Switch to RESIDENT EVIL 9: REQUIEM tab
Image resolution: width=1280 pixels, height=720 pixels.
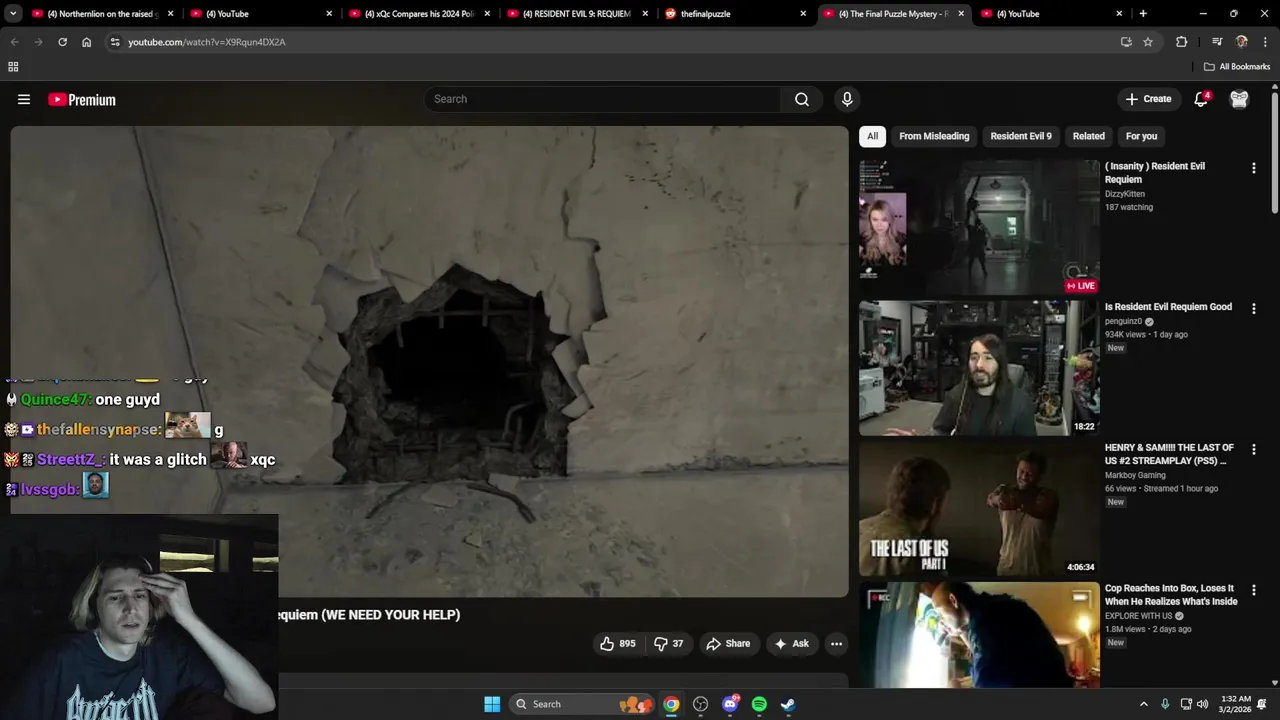click(x=577, y=14)
